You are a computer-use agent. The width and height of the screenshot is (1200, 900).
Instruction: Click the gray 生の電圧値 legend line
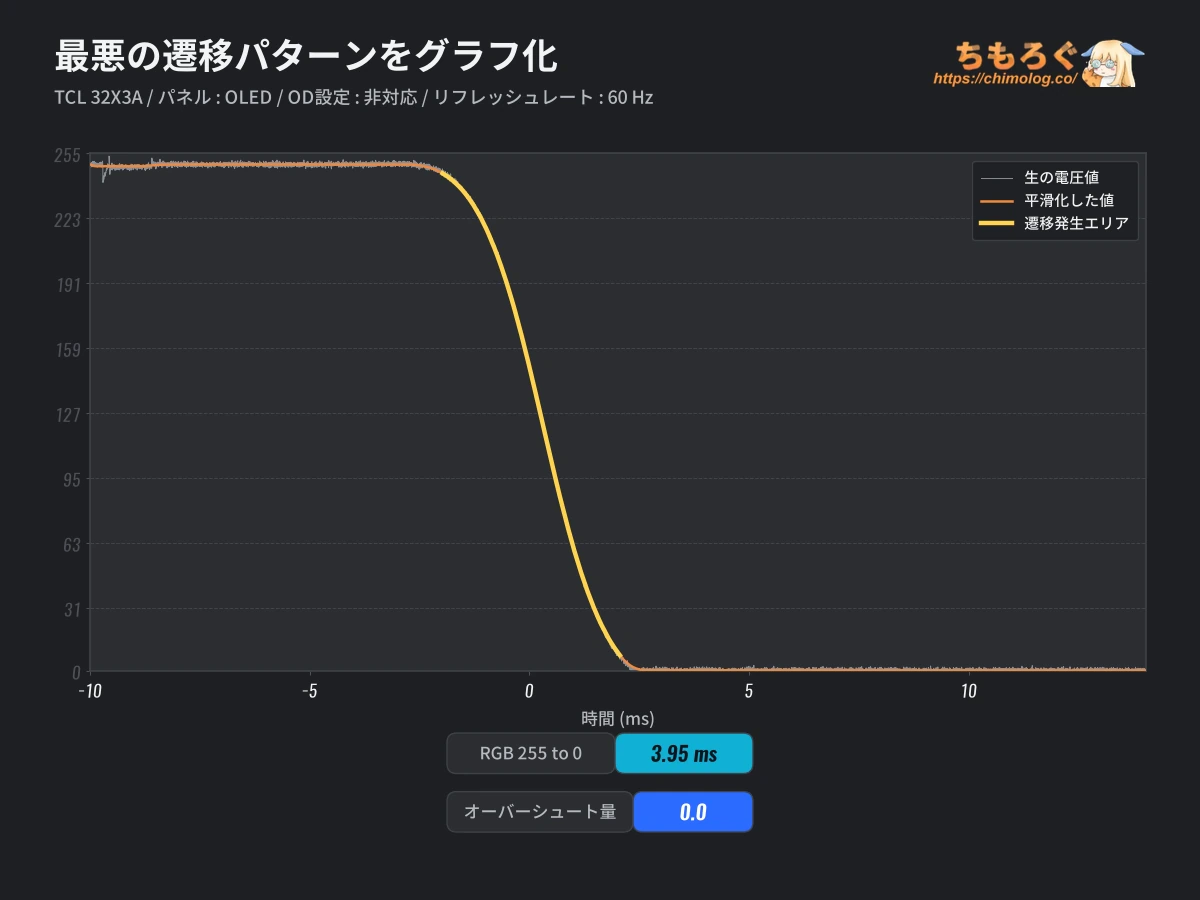coord(997,178)
